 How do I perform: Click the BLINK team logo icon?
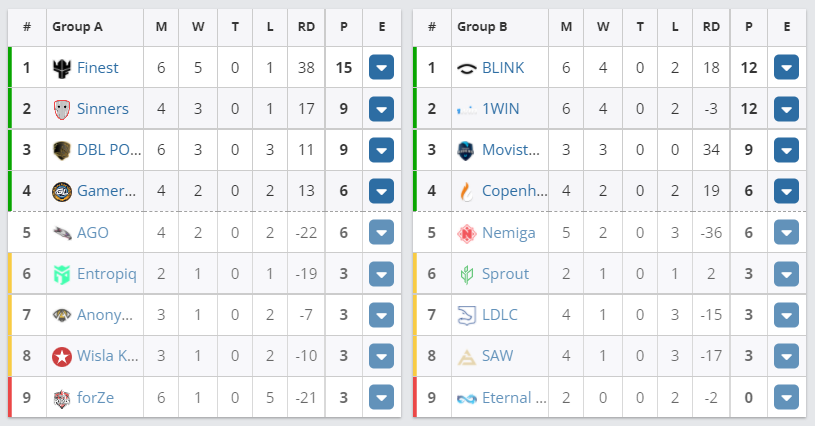tap(467, 68)
